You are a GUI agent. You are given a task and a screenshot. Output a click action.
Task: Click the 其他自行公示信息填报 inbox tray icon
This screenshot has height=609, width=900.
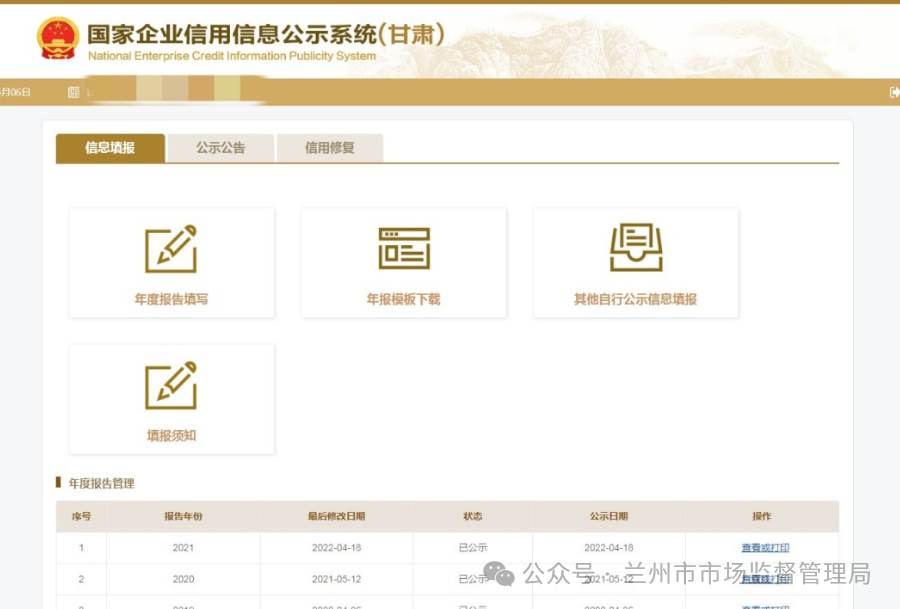click(636, 248)
